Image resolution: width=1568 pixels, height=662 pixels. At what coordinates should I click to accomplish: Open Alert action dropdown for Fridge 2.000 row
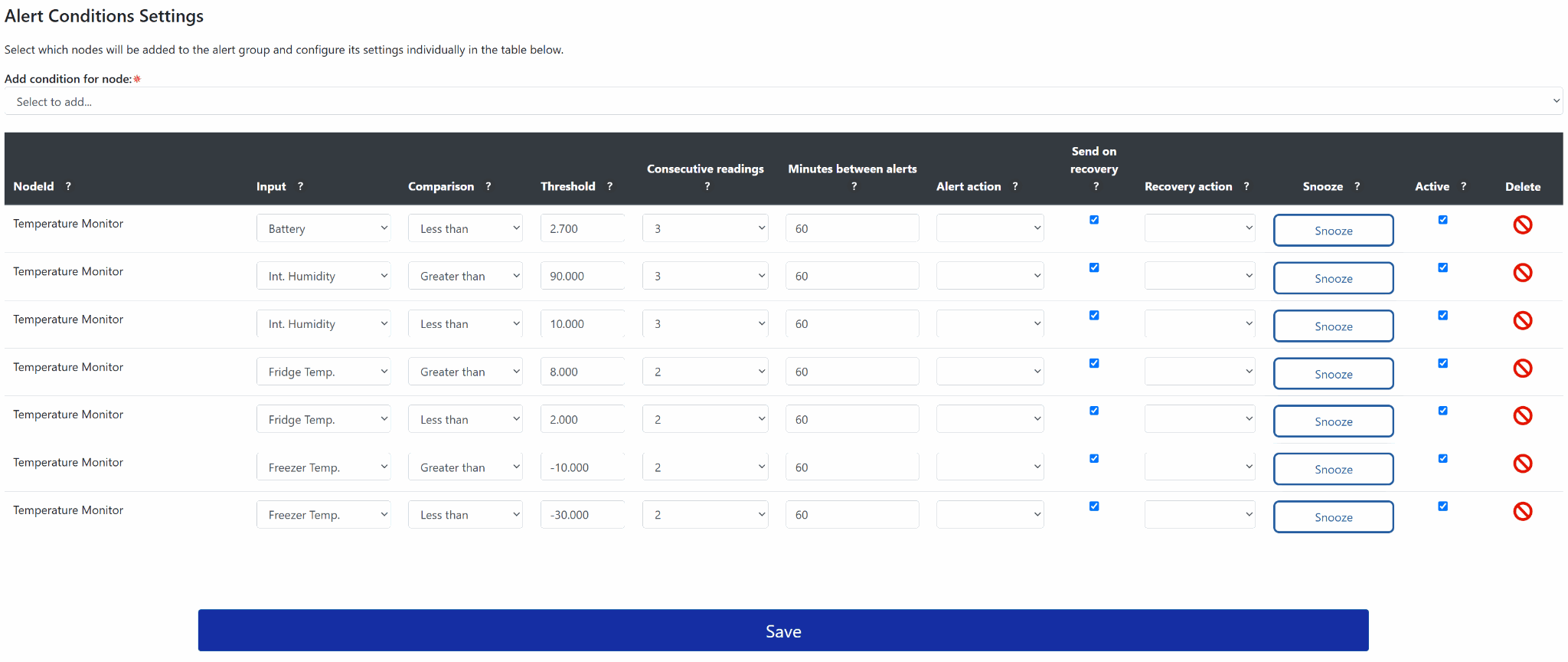coord(990,419)
